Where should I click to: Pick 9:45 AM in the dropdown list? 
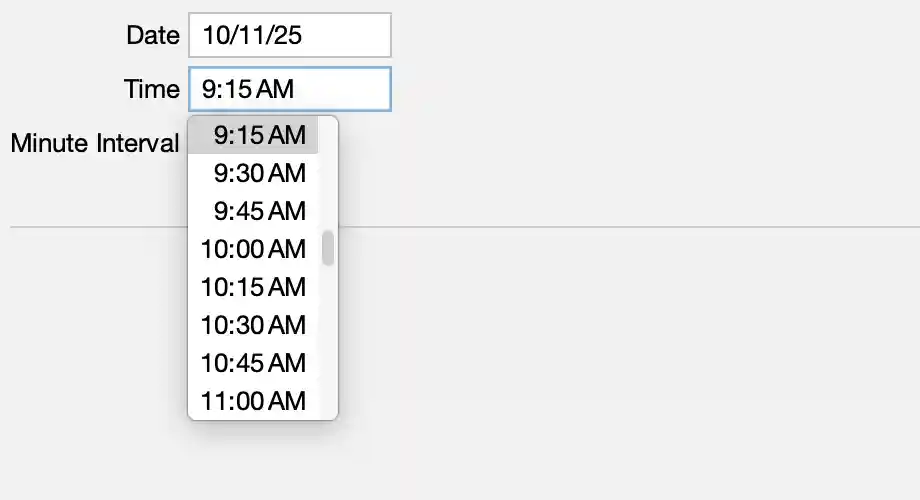[x=259, y=211]
